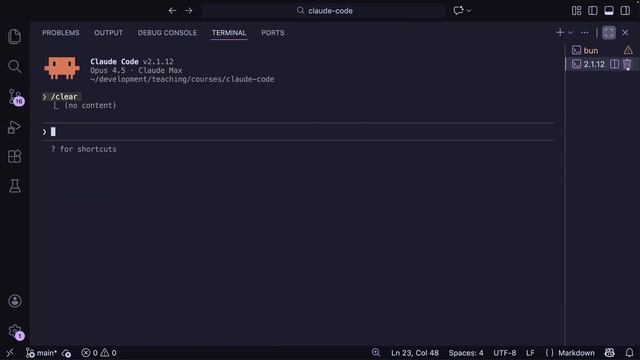Select the UTF-8 encoding indicator

tap(504, 353)
